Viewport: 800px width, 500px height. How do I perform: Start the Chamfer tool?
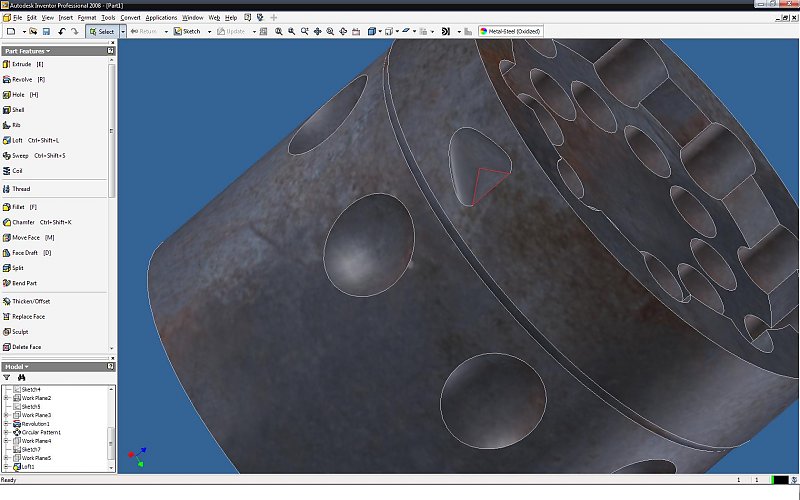(22, 221)
